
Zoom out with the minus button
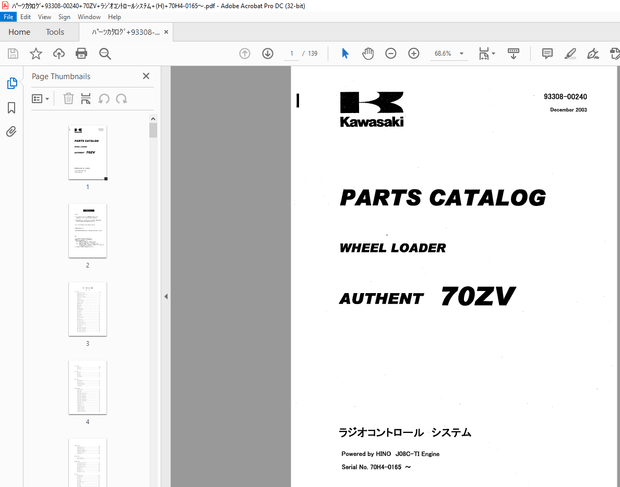391,53
